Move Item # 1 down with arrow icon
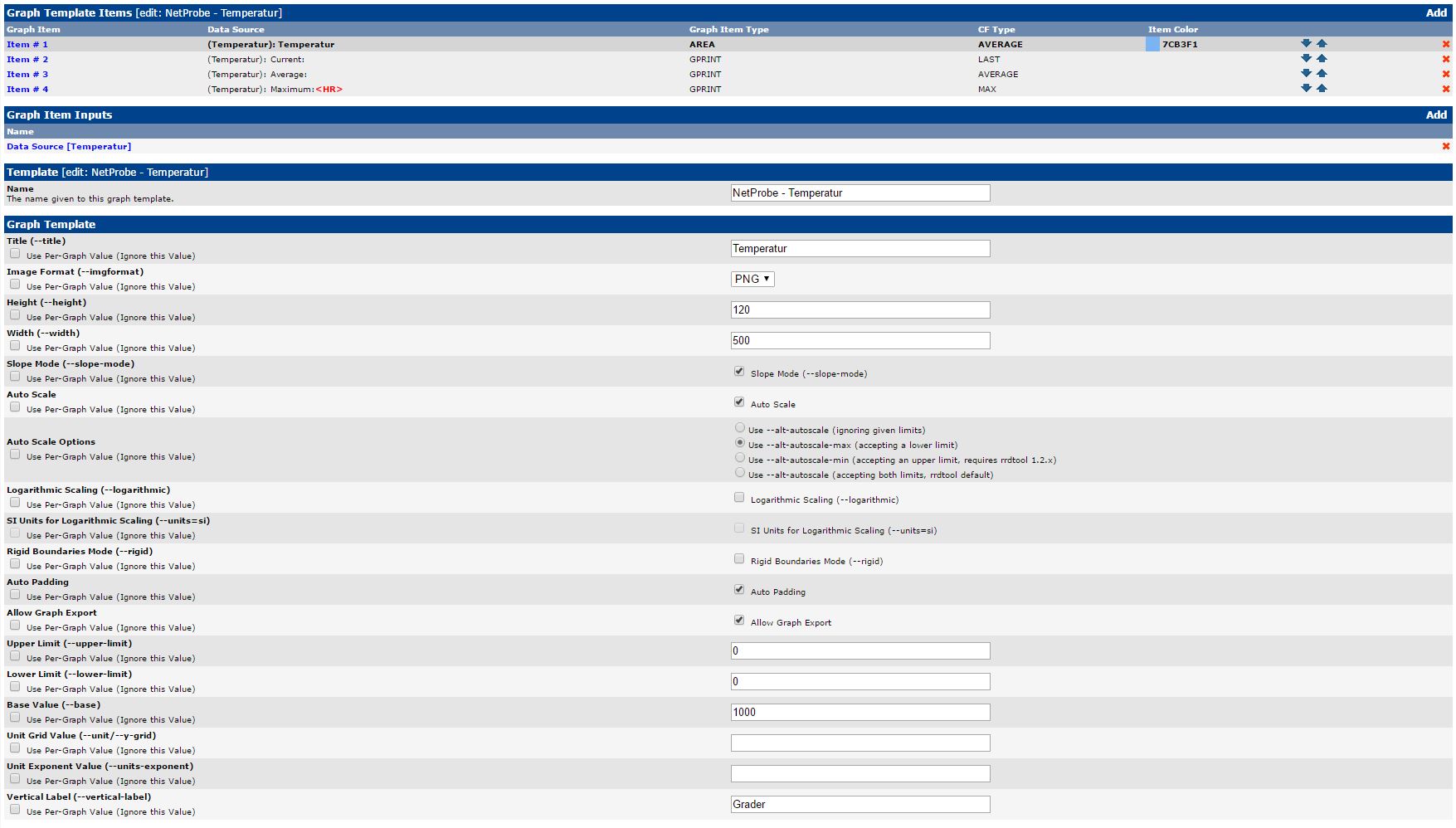The height and width of the screenshot is (828, 1456). click(1306, 43)
